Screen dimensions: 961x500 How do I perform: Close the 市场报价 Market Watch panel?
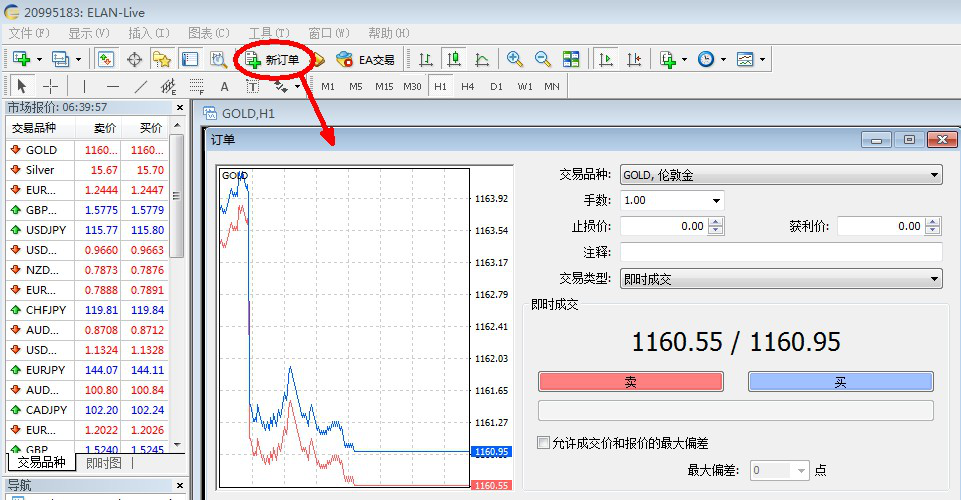point(180,107)
